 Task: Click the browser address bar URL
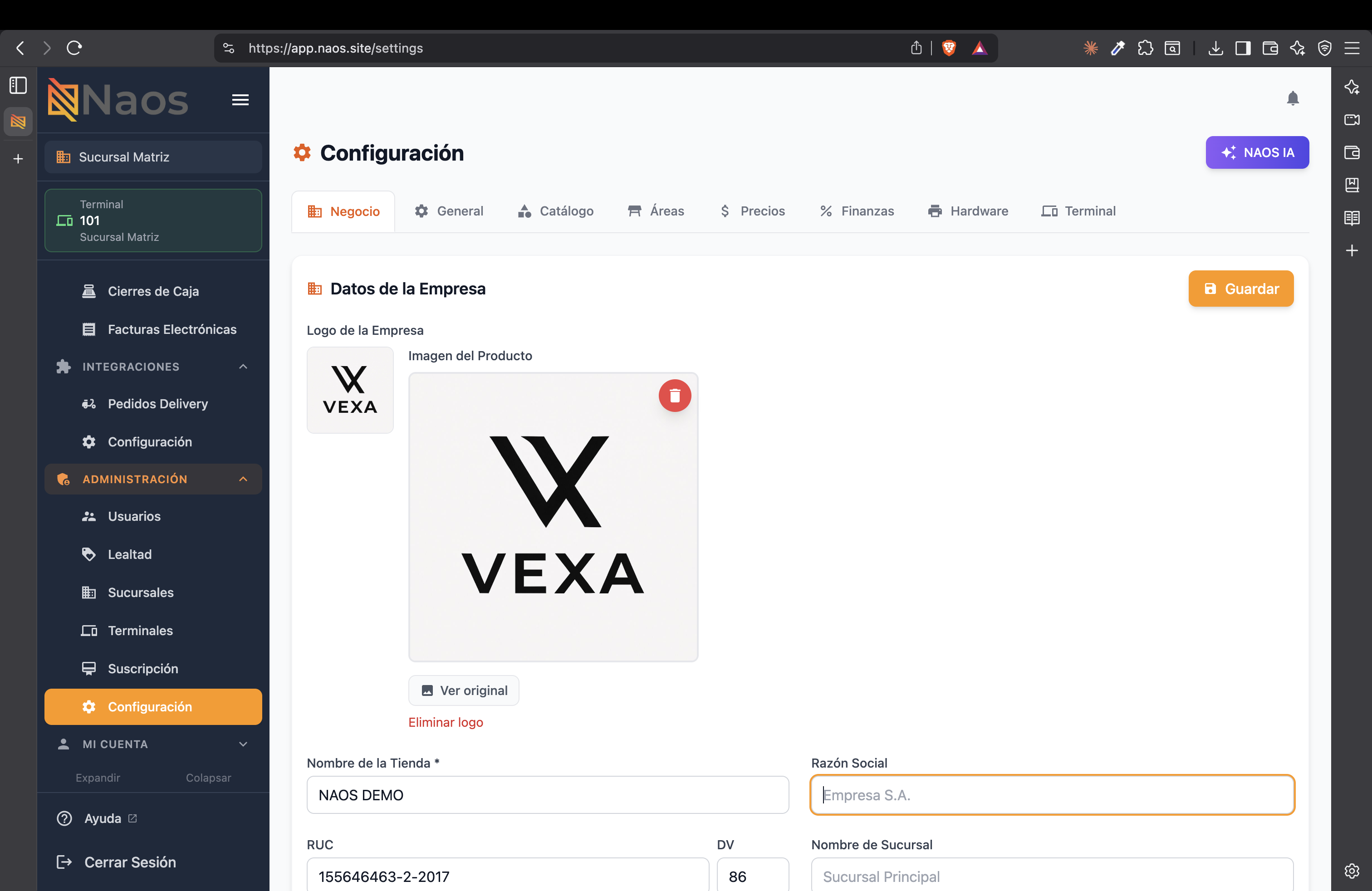[335, 48]
